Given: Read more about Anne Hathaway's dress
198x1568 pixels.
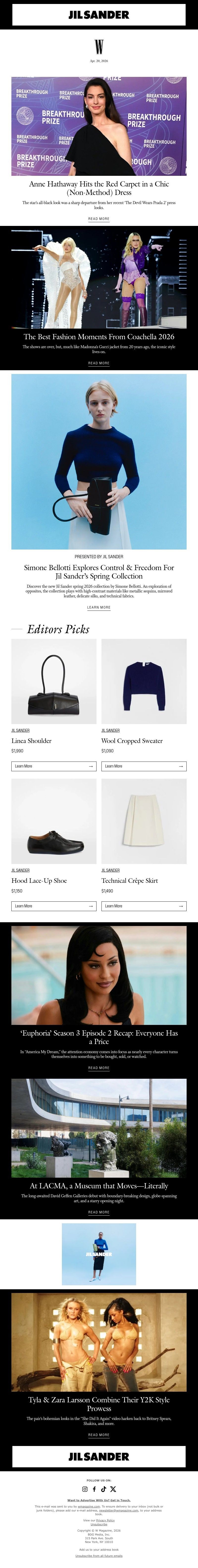Looking at the screenshot, I should tap(99, 218).
